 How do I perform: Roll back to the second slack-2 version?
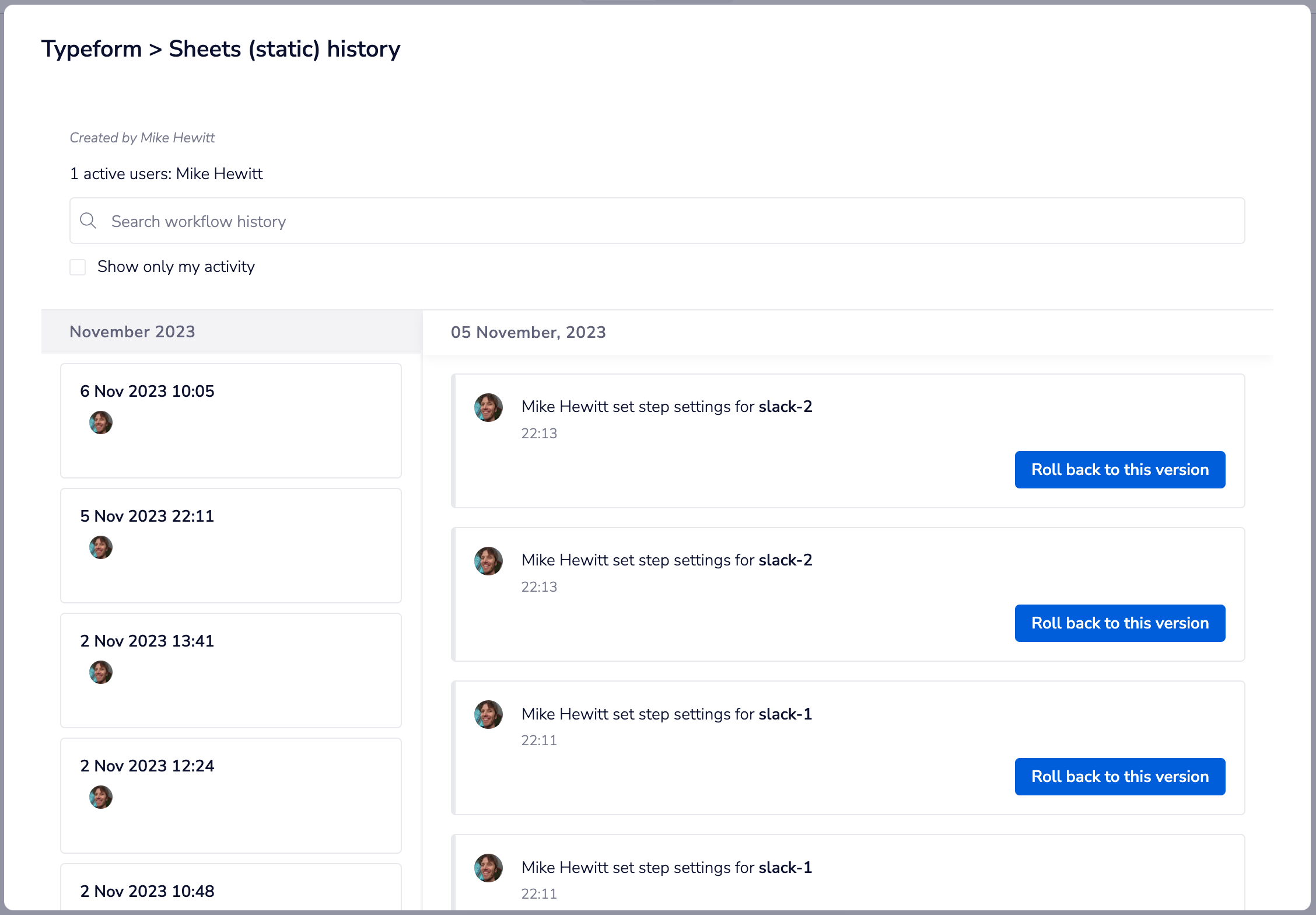pos(1119,623)
